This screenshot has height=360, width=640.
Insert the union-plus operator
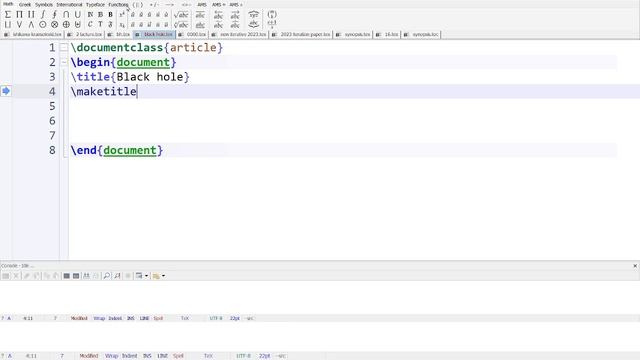78,24
